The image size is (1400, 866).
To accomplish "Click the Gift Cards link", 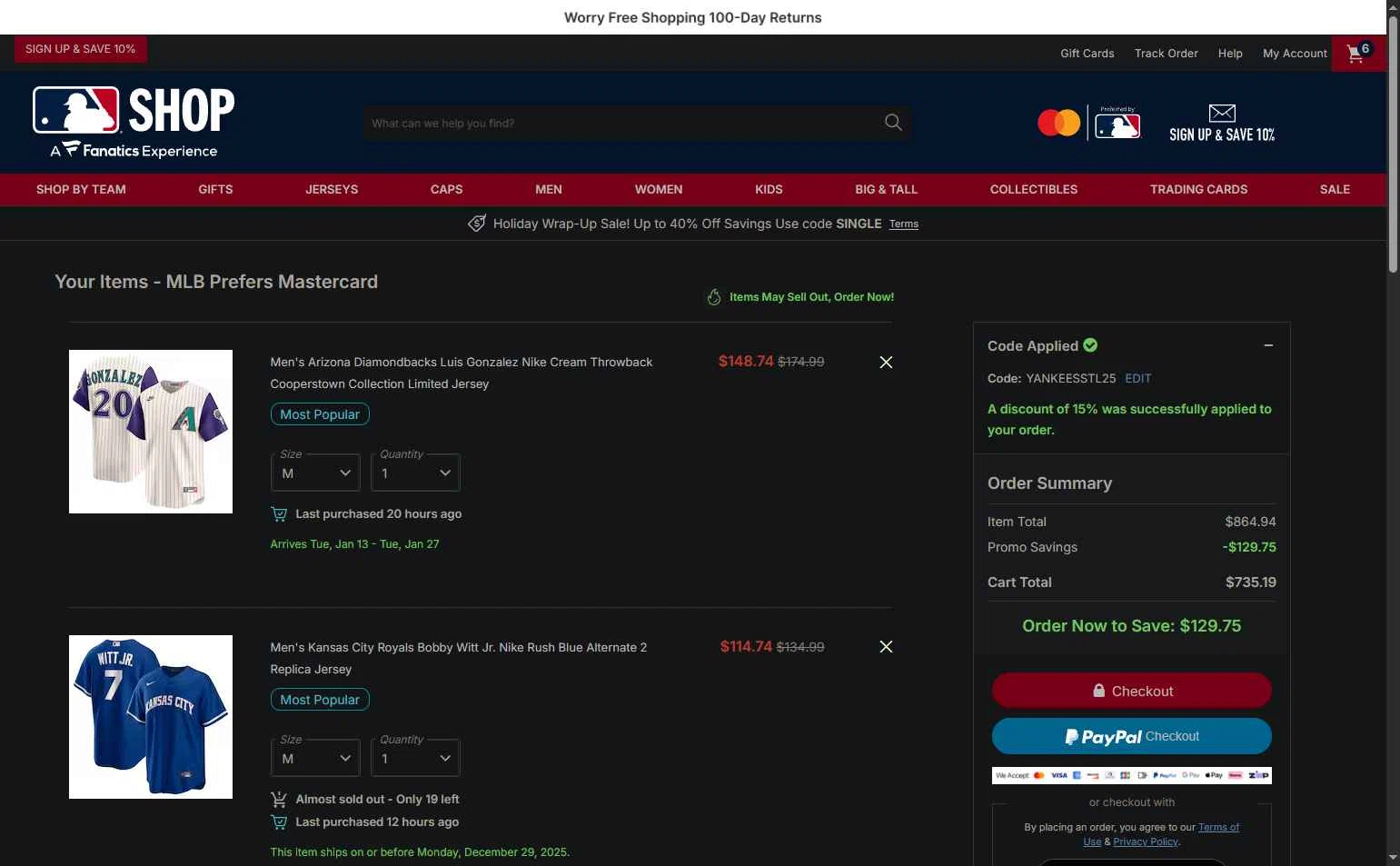I will 1087,54.
